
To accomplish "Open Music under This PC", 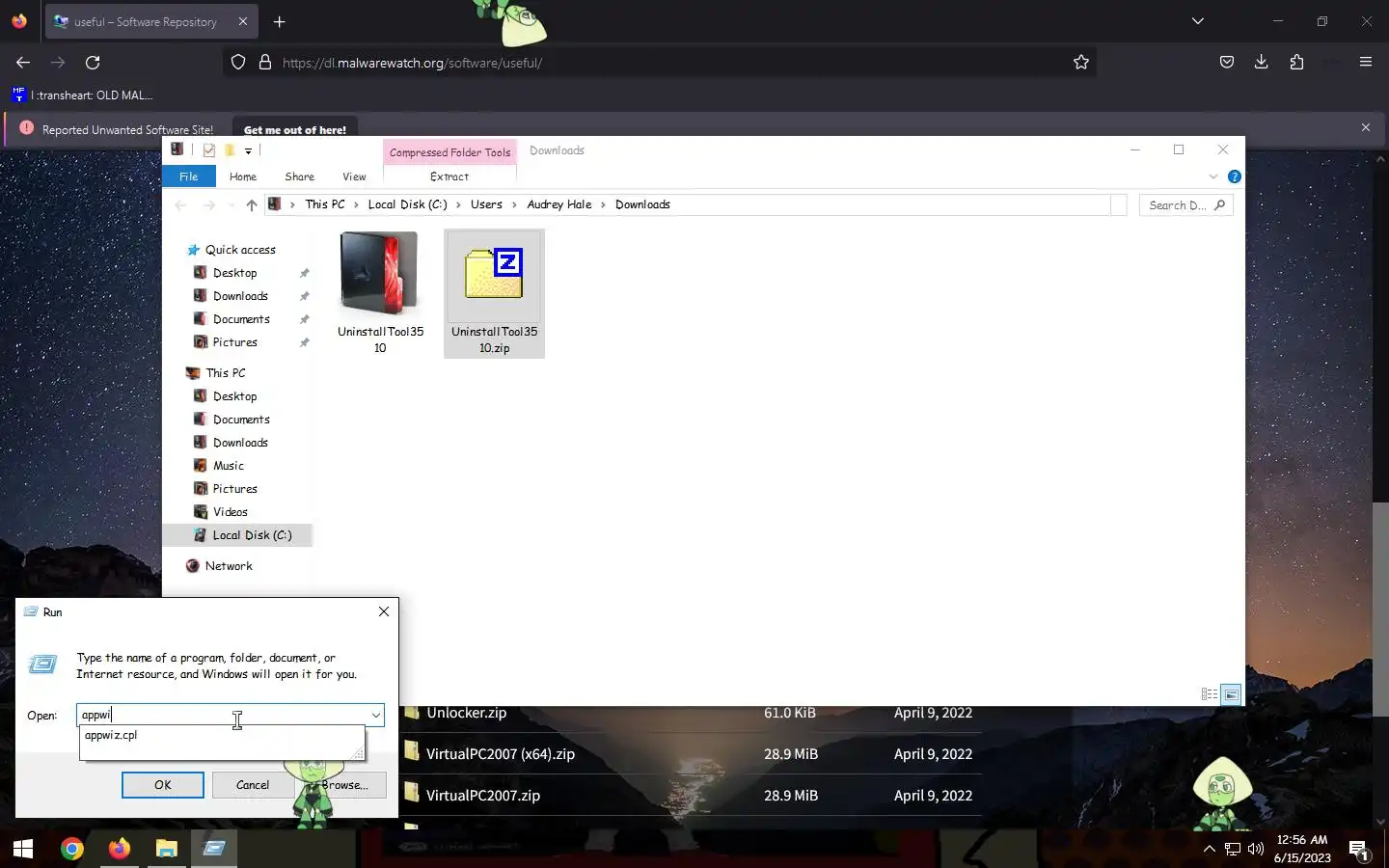I will pyautogui.click(x=229, y=466).
